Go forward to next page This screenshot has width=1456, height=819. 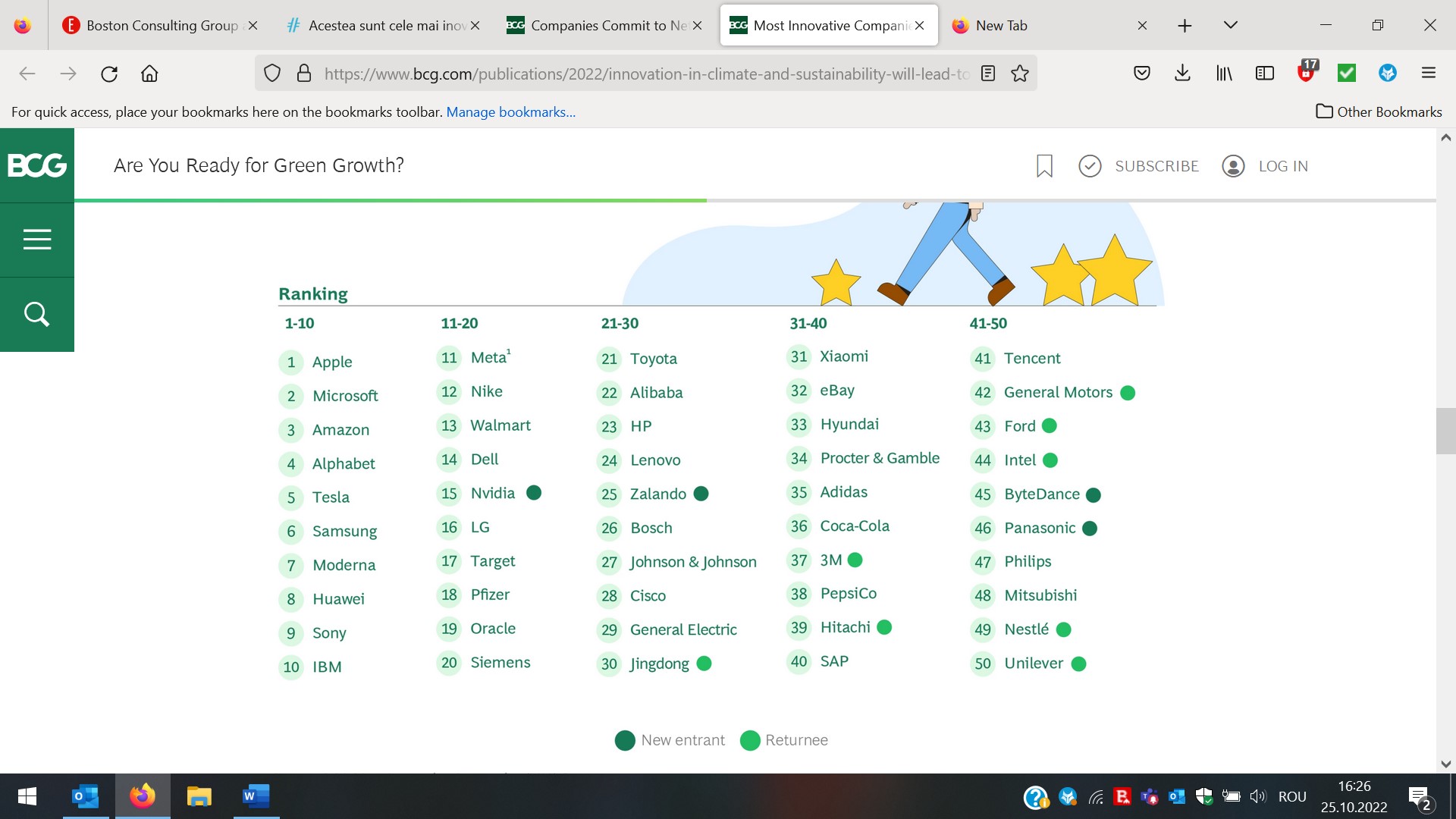68,74
